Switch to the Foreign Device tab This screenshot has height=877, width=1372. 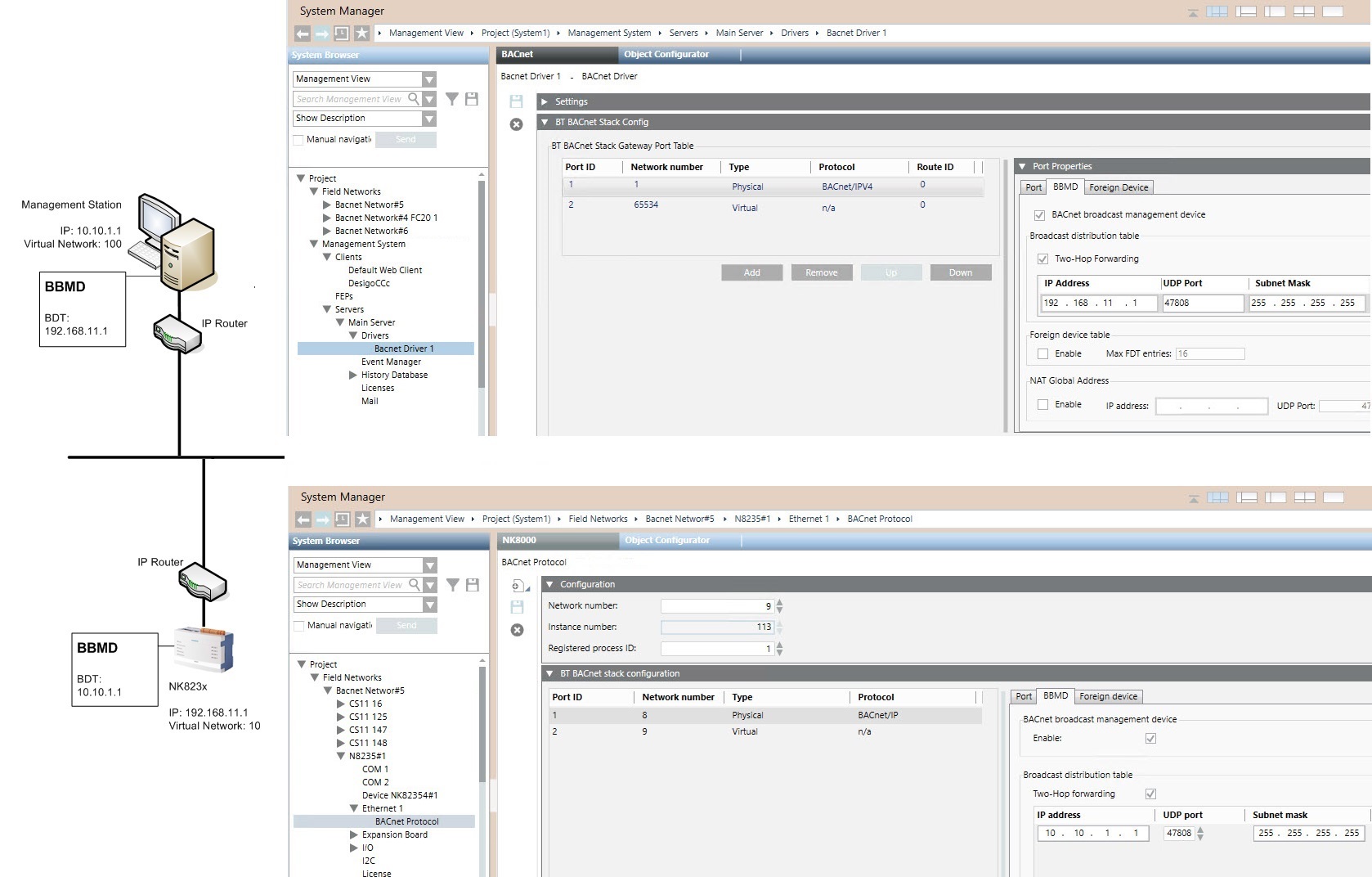(1119, 187)
